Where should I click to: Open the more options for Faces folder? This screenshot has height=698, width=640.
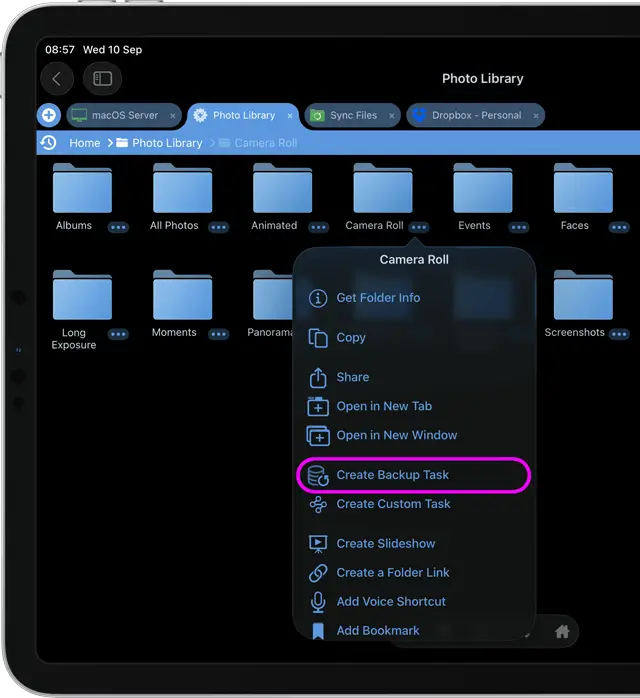tap(619, 227)
